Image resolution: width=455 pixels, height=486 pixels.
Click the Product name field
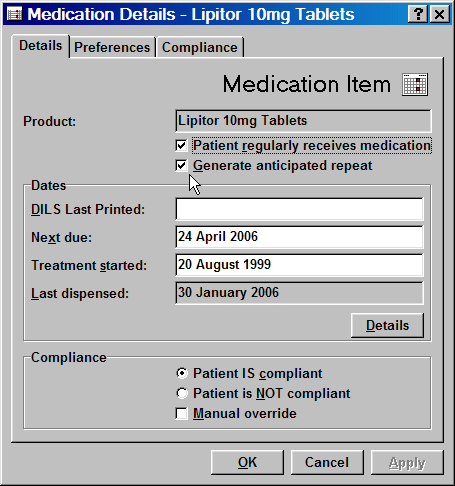(x=303, y=121)
